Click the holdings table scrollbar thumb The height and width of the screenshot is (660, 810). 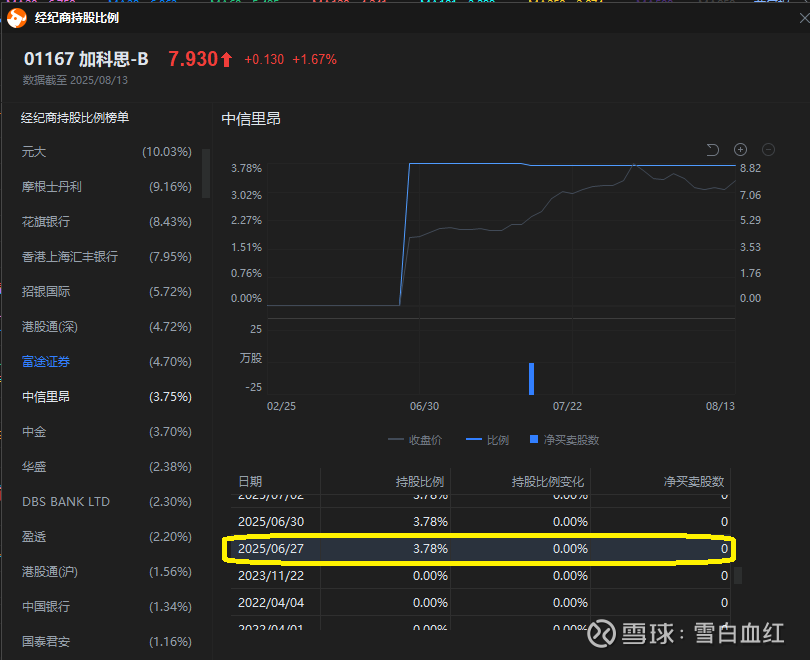738,575
